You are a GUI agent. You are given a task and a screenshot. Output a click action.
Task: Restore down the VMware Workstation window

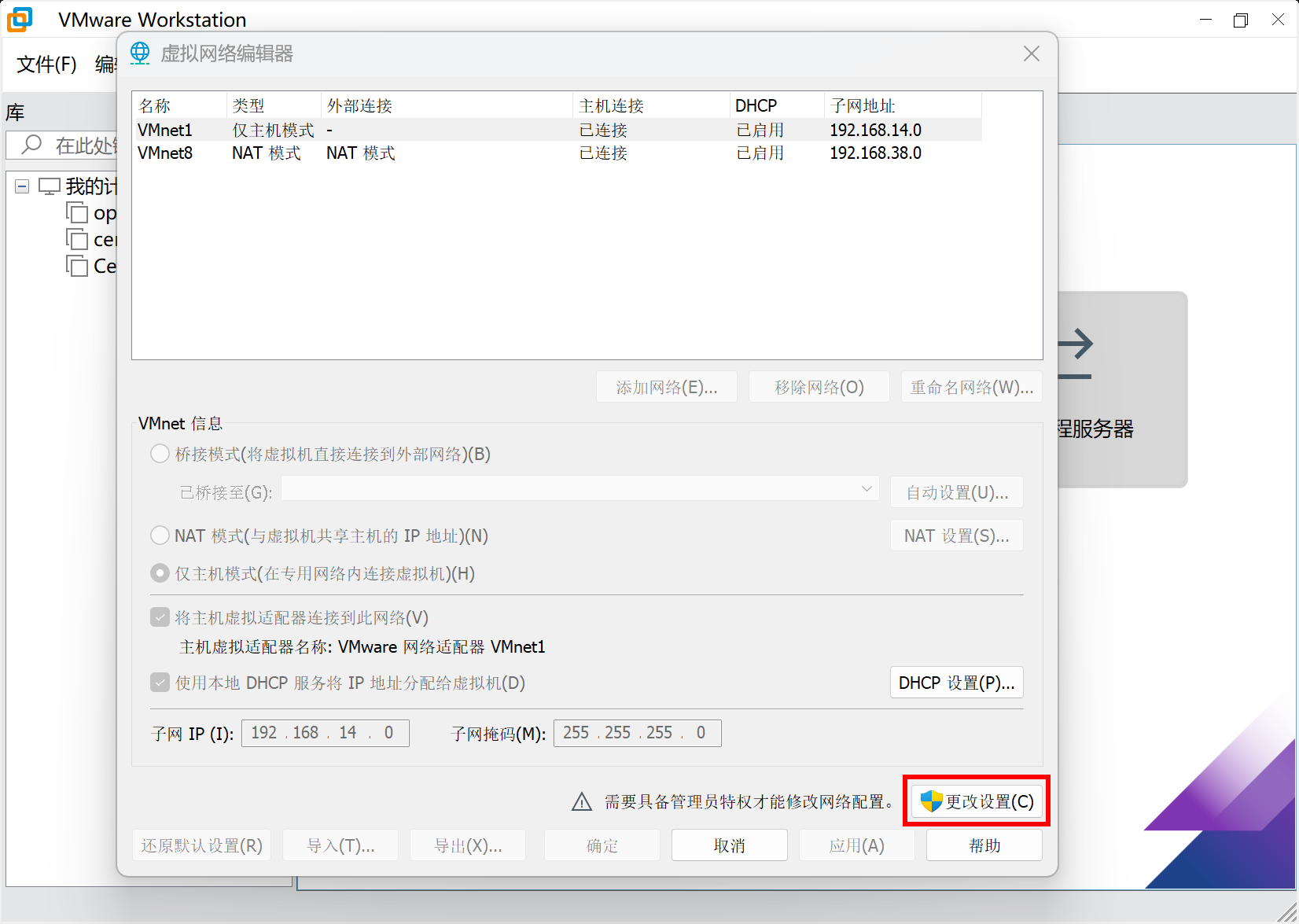tap(1241, 20)
